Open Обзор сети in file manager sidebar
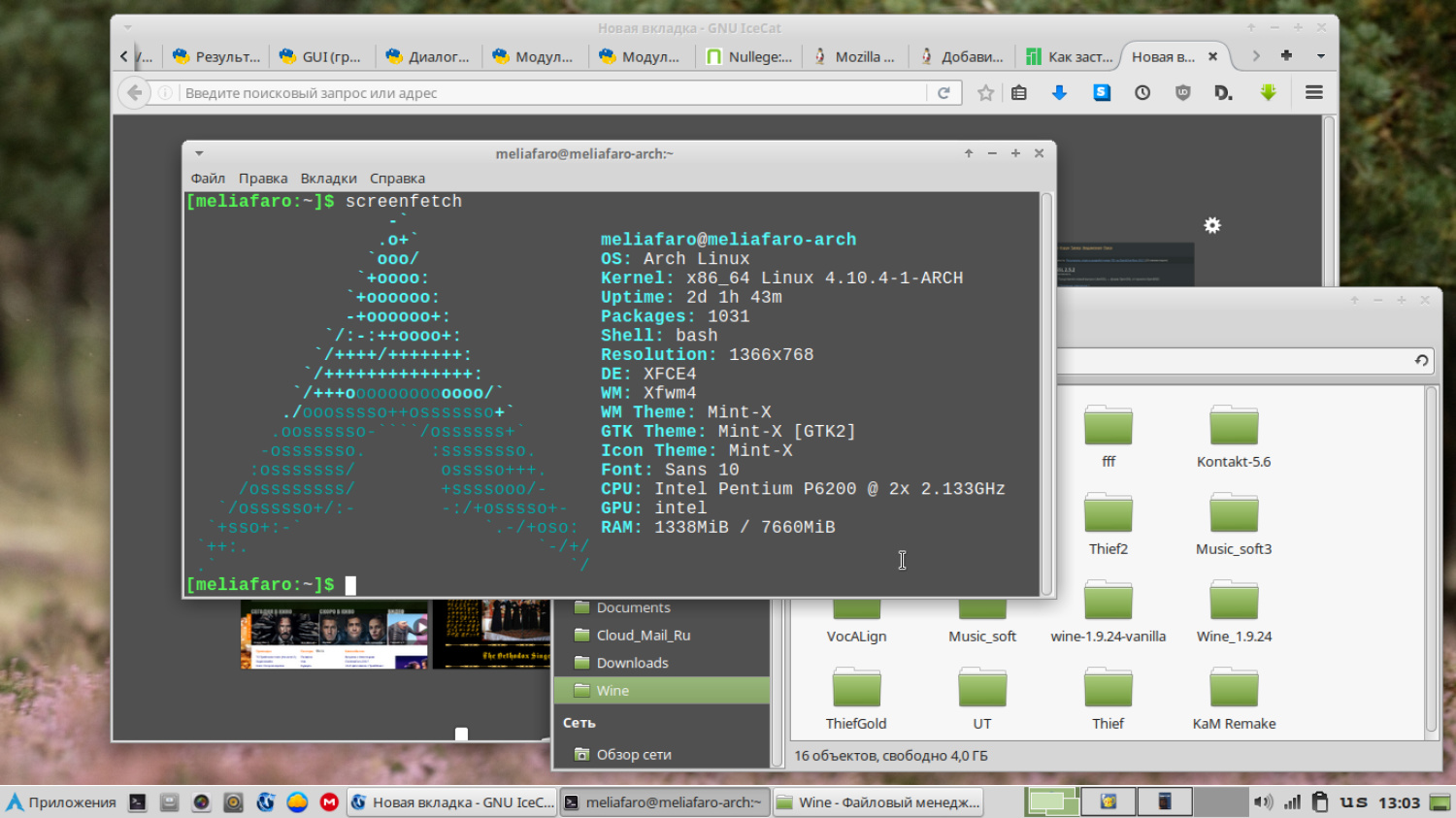This screenshot has height=818, width=1456. tap(661, 754)
